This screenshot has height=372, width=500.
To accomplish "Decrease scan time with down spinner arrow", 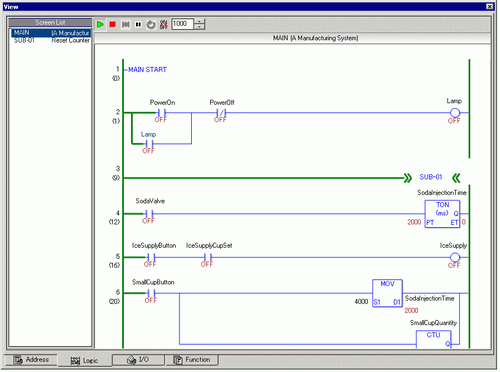I will pyautogui.click(x=199, y=27).
